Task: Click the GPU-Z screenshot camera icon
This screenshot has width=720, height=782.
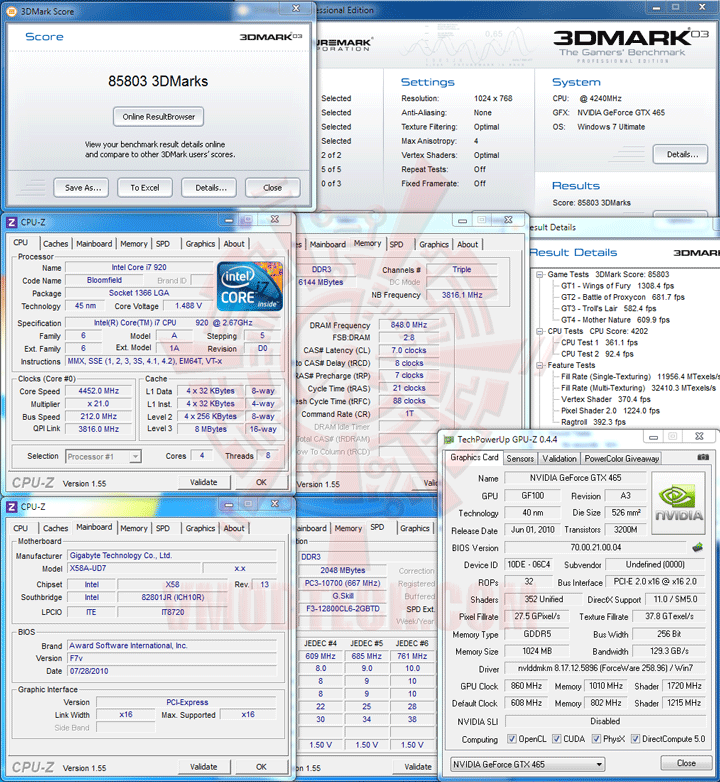Action: 703,457
